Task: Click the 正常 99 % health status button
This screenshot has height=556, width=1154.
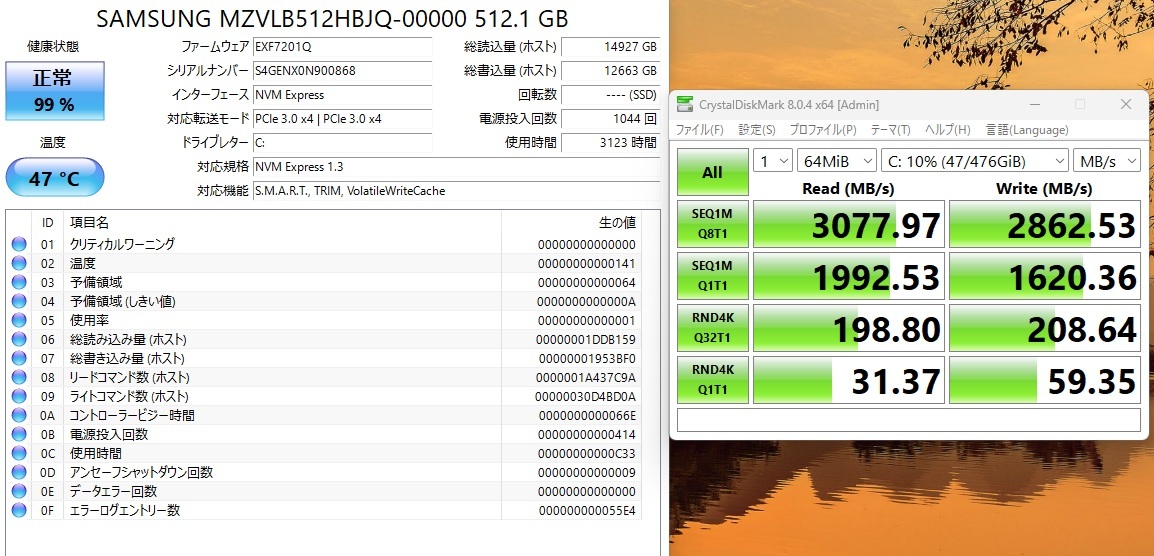Action: click(55, 91)
